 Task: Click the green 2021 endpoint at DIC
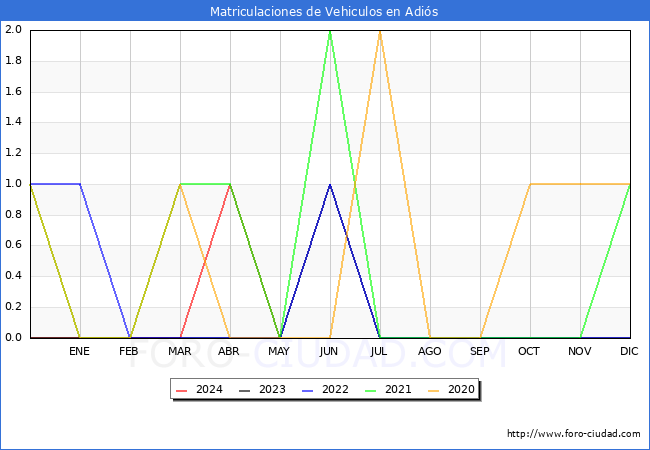(x=630, y=184)
